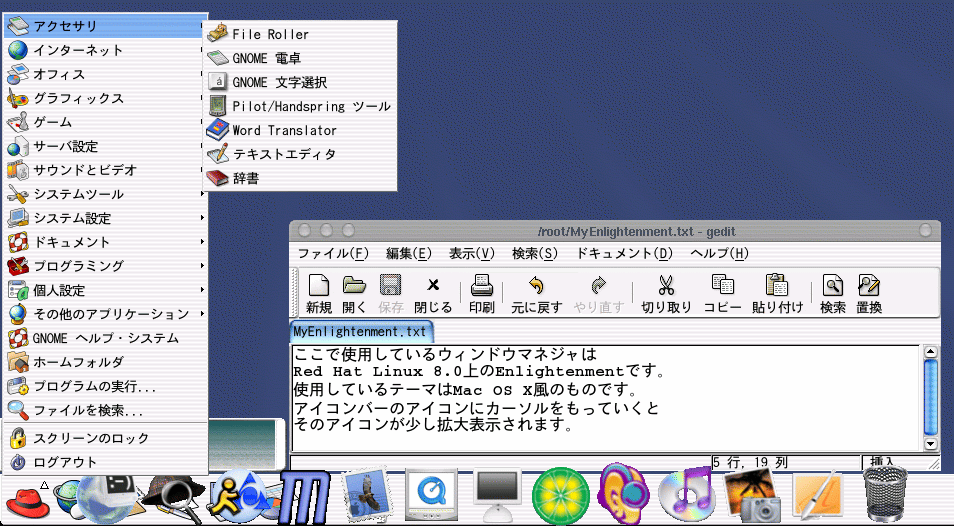954x526 pixels.
Task: Expand その他のアプリケーション submenu
Action: 105,314
